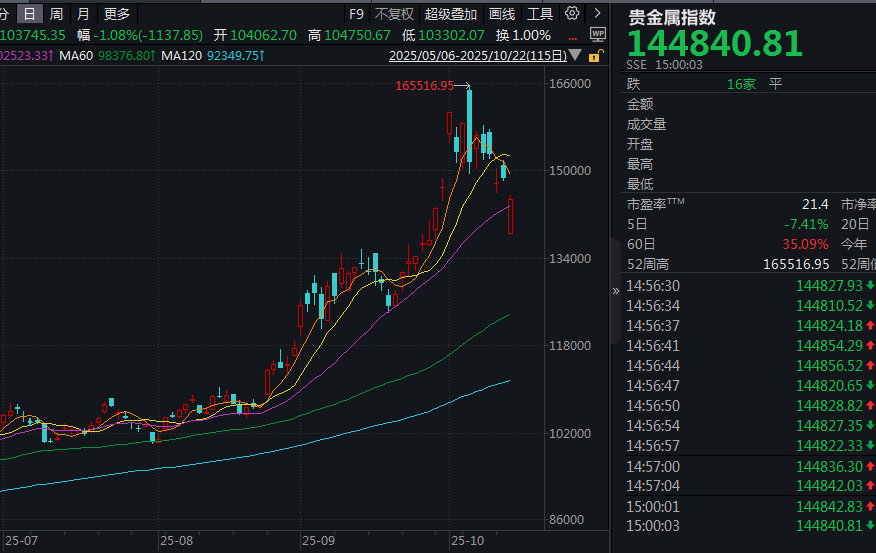Open 超级叠加 overlay option
This screenshot has width=876, height=553.
coord(450,14)
